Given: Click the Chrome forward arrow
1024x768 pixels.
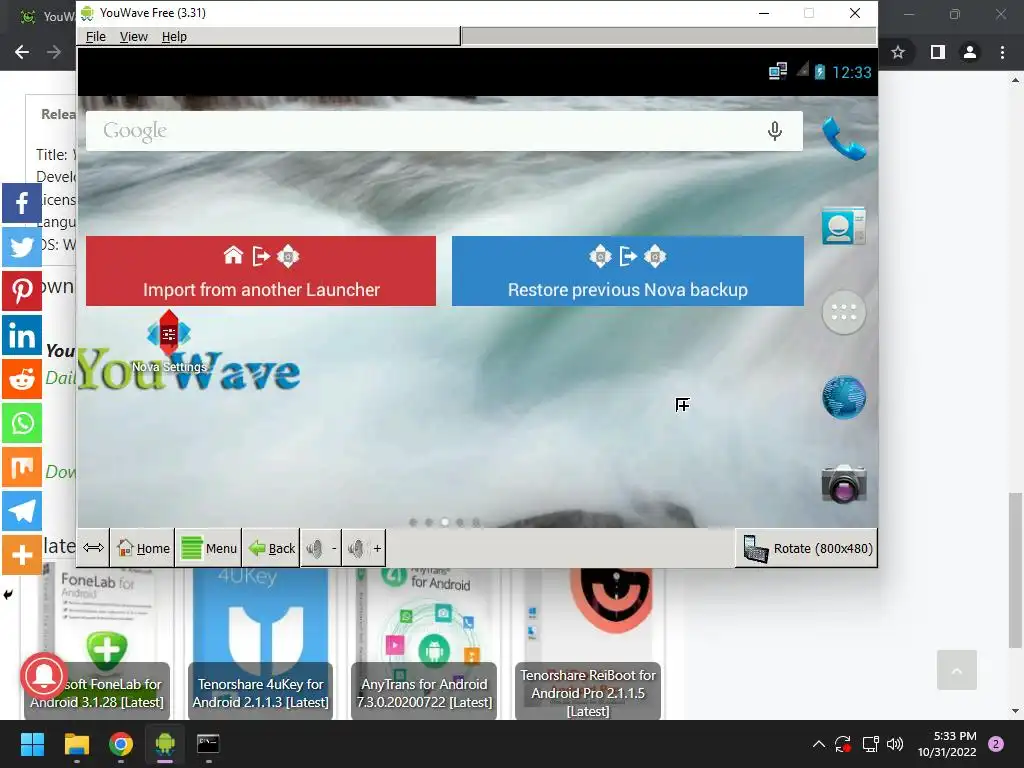Looking at the screenshot, I should coord(54,52).
